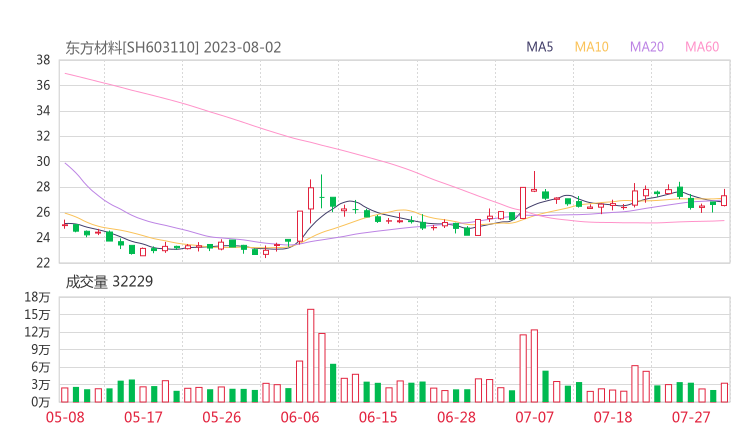Image resolution: width=740 pixels, height=440 pixels.
Task: Click the 24 price axis label
Action: [x=43, y=237]
